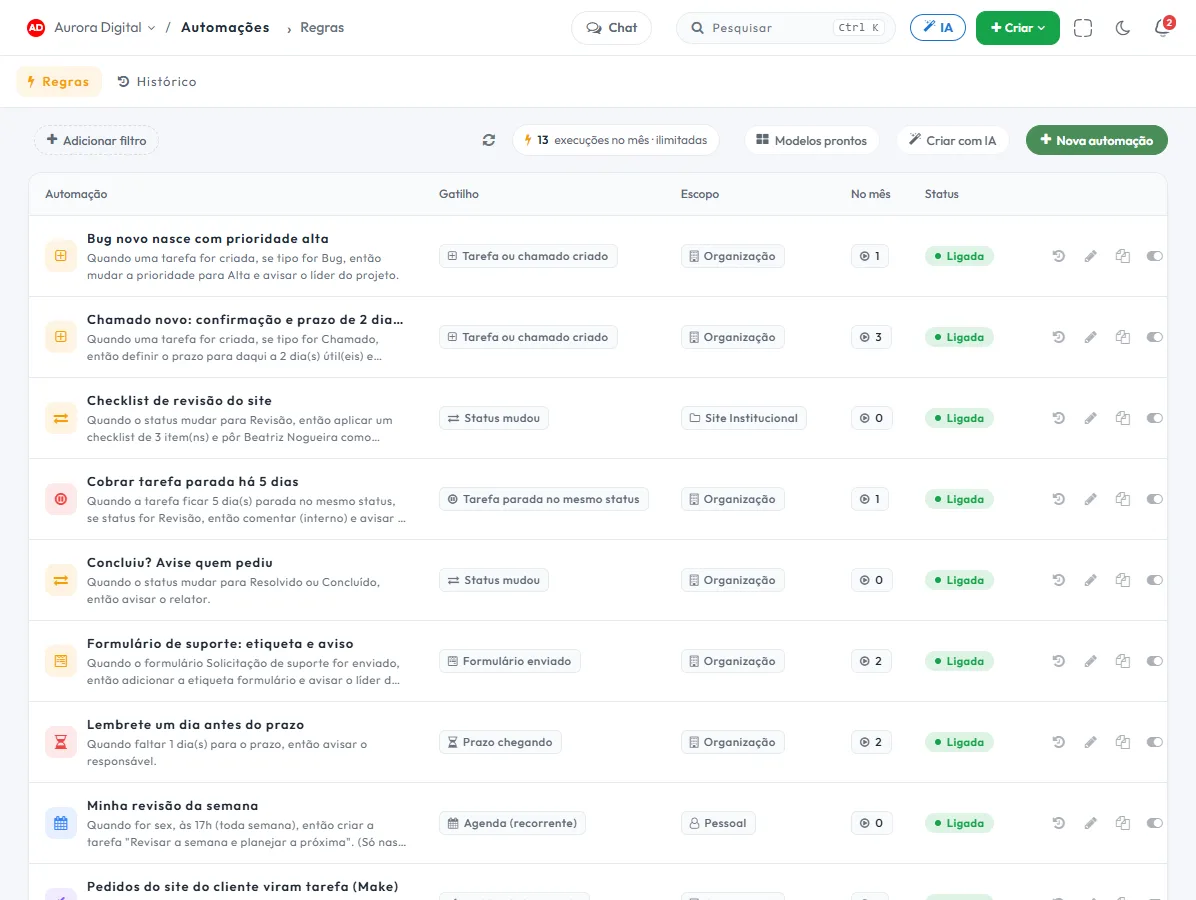Open notifications bell
The width and height of the screenshot is (1196, 900).
point(1162,28)
